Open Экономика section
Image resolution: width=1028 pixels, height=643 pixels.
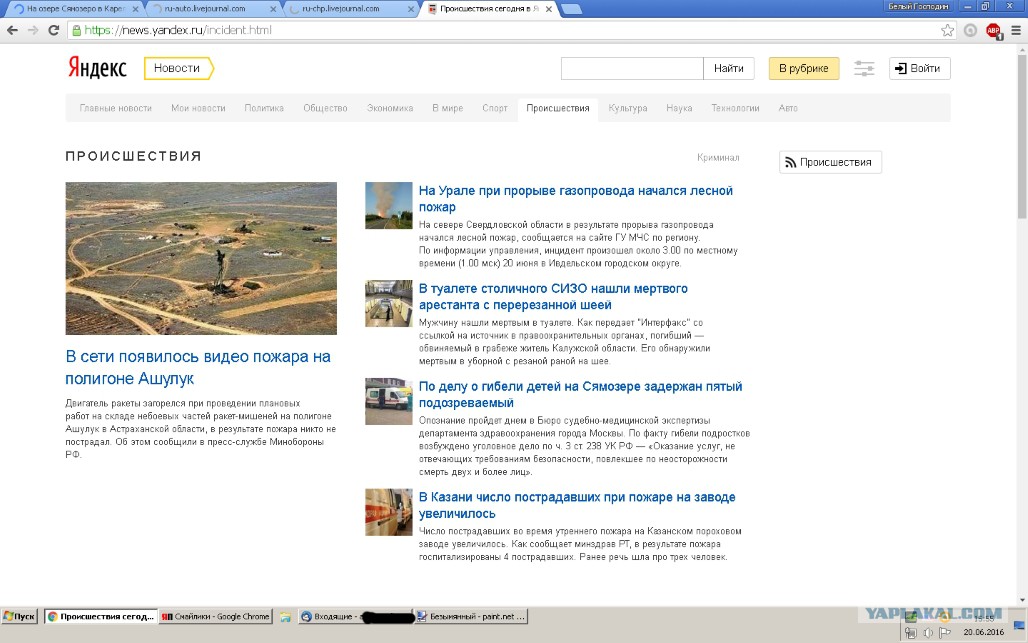pyautogui.click(x=390, y=108)
